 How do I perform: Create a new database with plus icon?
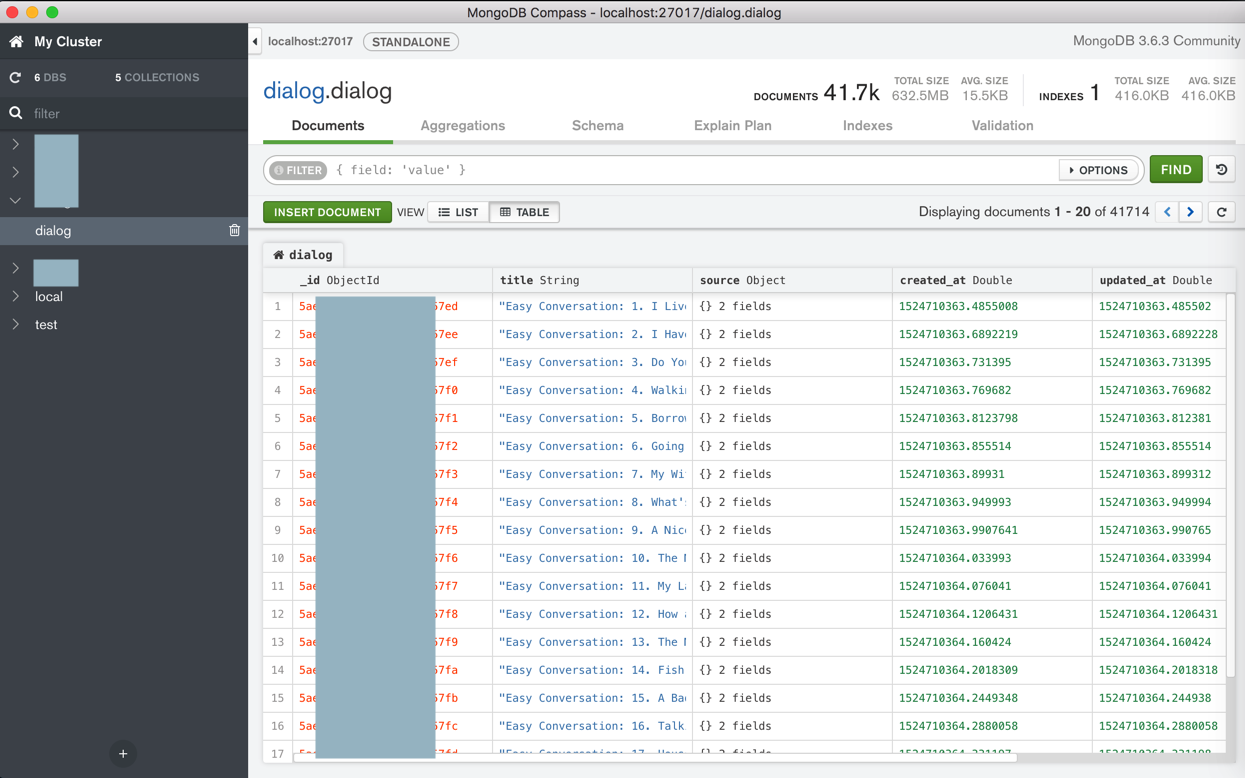pyautogui.click(x=123, y=754)
